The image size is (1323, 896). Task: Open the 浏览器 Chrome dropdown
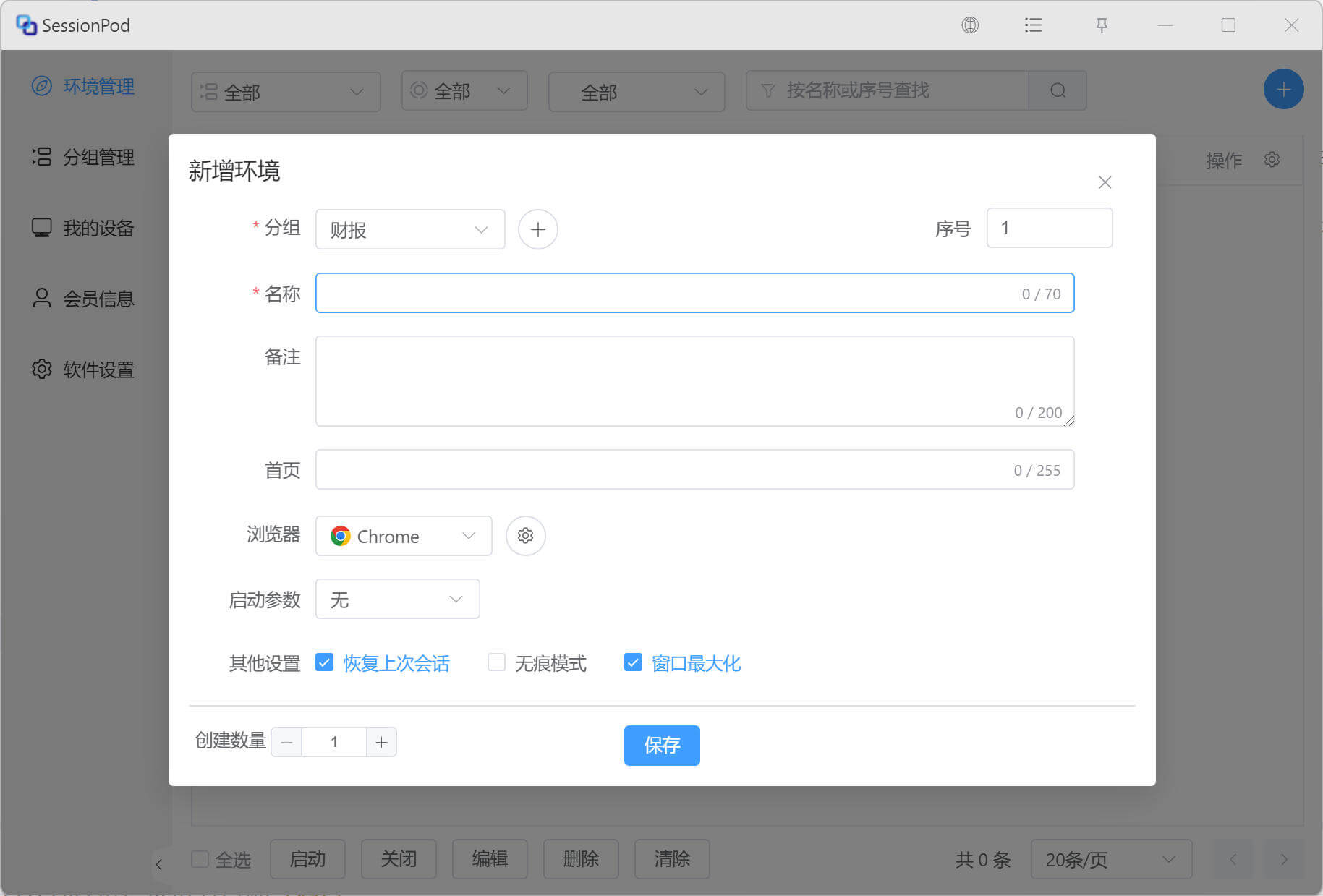point(404,536)
